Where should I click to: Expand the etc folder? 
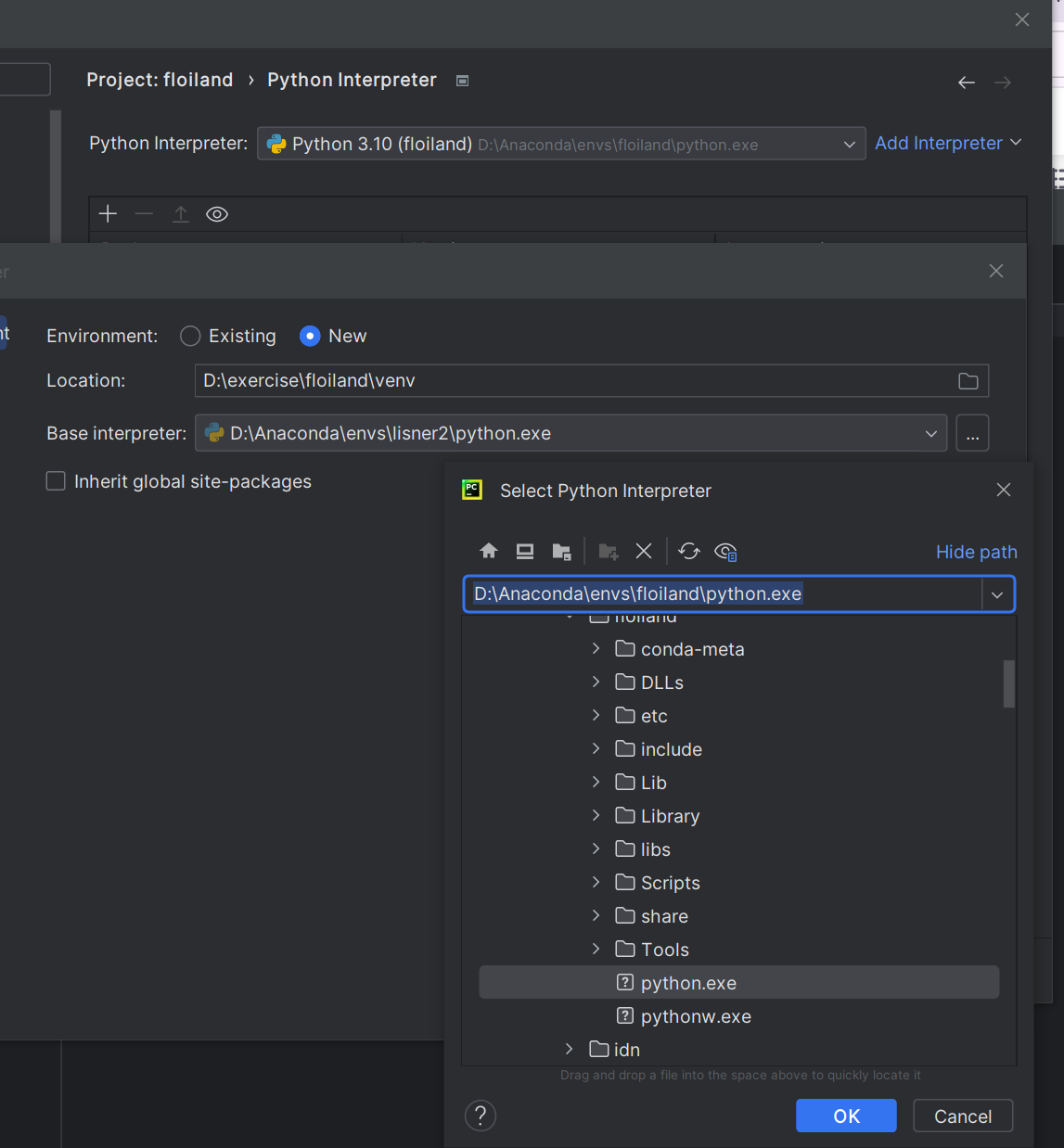pyautogui.click(x=596, y=715)
